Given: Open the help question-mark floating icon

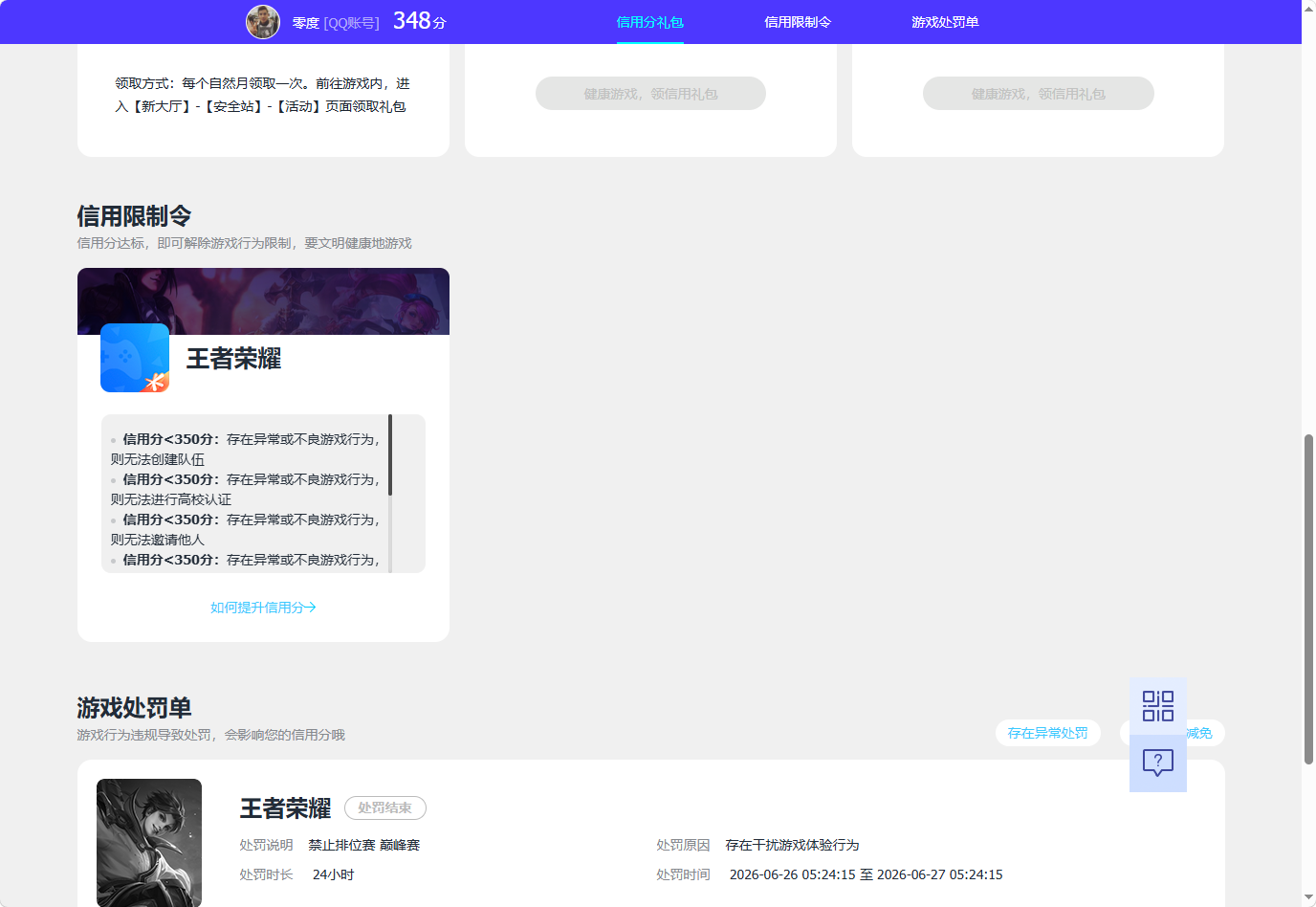Looking at the screenshot, I should [1158, 763].
